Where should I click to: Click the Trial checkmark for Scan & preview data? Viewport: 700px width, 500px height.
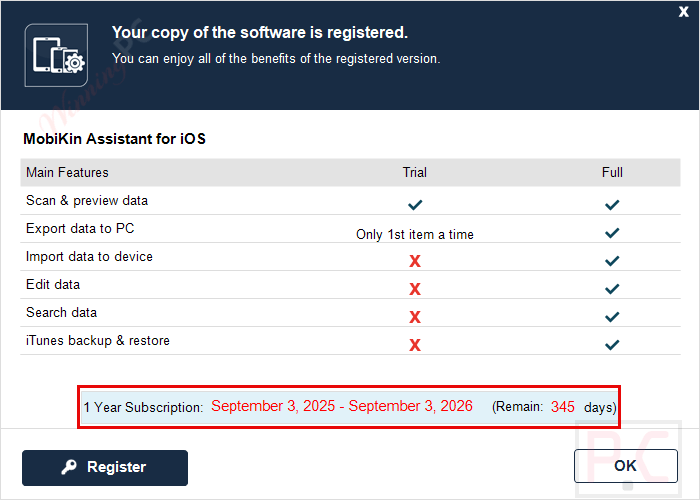(x=415, y=205)
